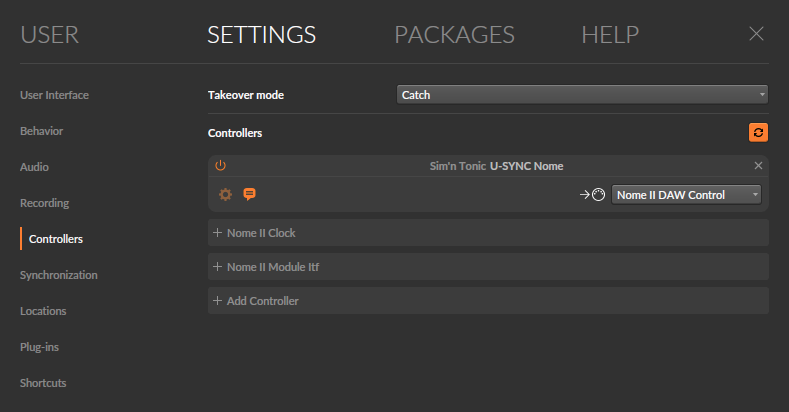Add the Nome II Clock controller
The width and height of the screenshot is (789, 412).
click(488, 233)
